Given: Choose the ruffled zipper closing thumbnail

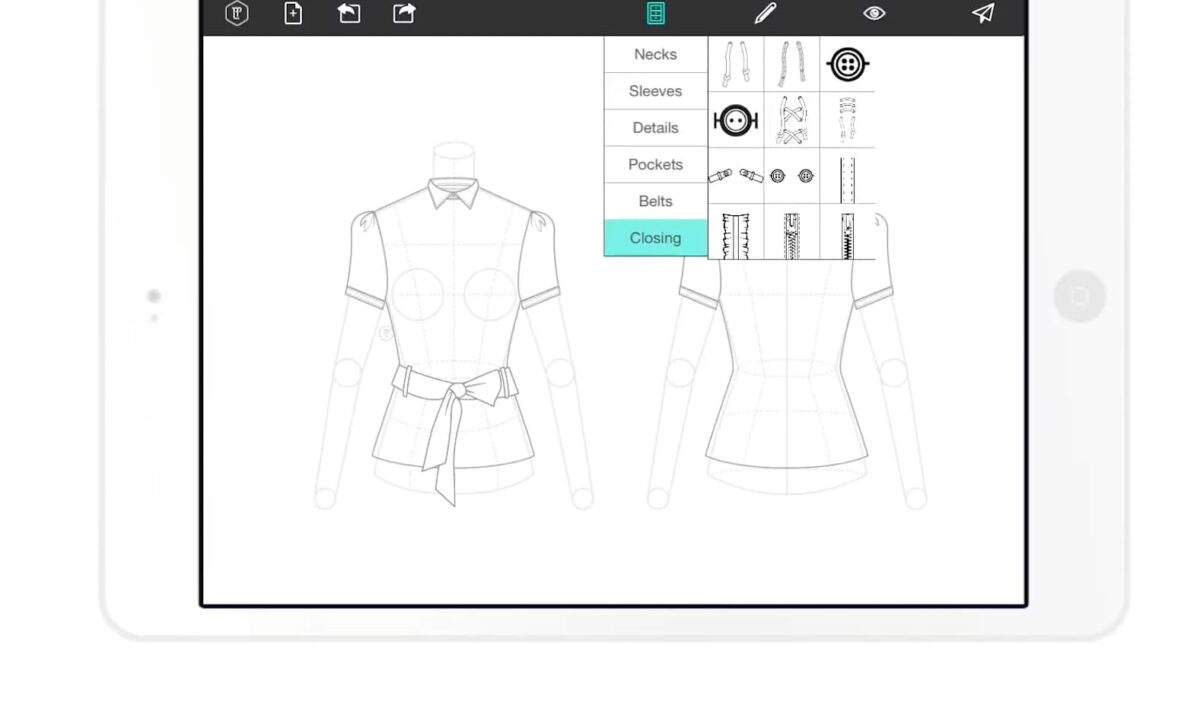Looking at the screenshot, I should (x=736, y=233).
